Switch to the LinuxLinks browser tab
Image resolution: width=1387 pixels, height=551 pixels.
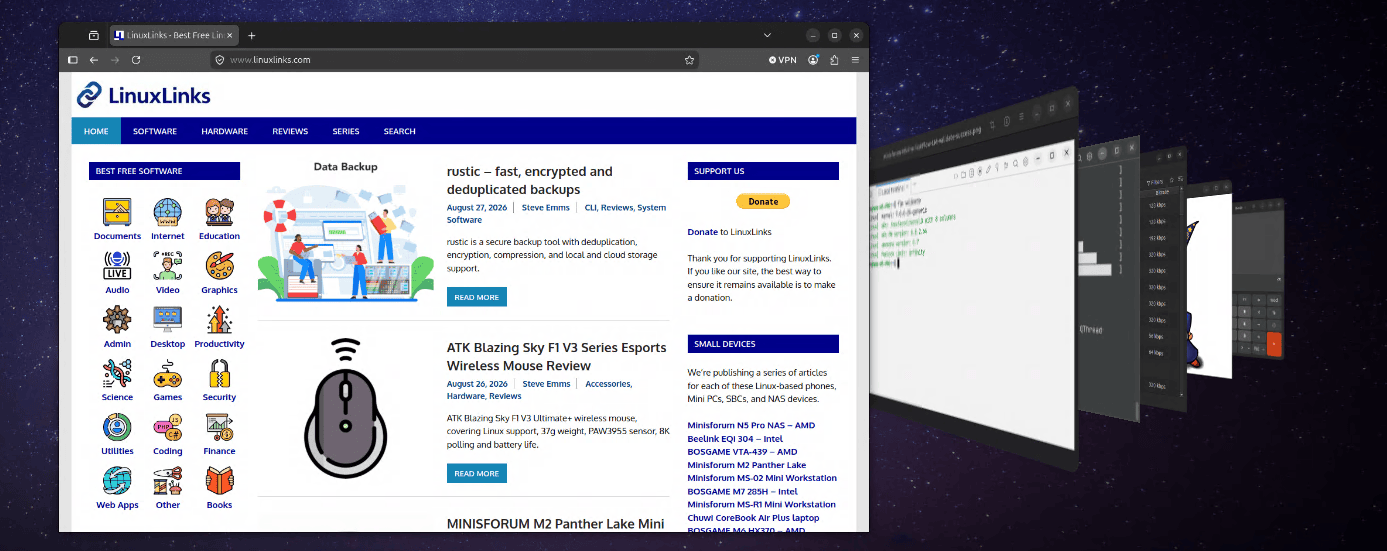click(172, 35)
